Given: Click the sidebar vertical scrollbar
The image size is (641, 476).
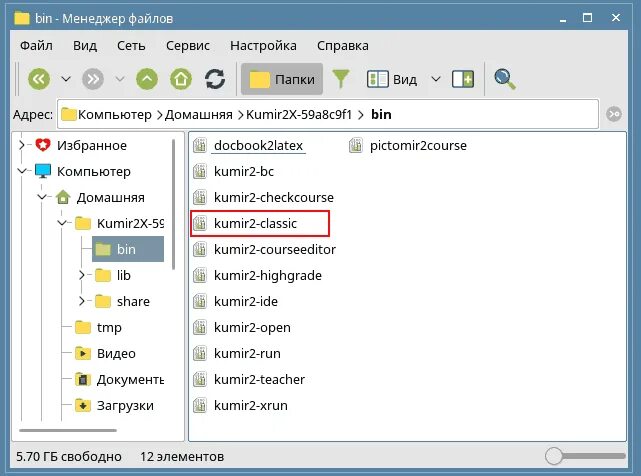Looking at the screenshot, I should coord(173,204).
